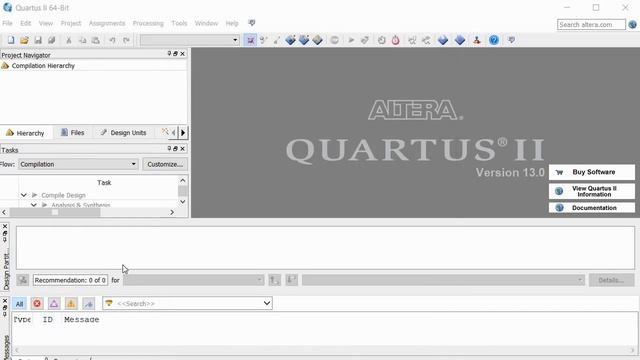Collapse the Analysis & Synthesis task
This screenshot has width=640, height=360.
(x=34, y=205)
